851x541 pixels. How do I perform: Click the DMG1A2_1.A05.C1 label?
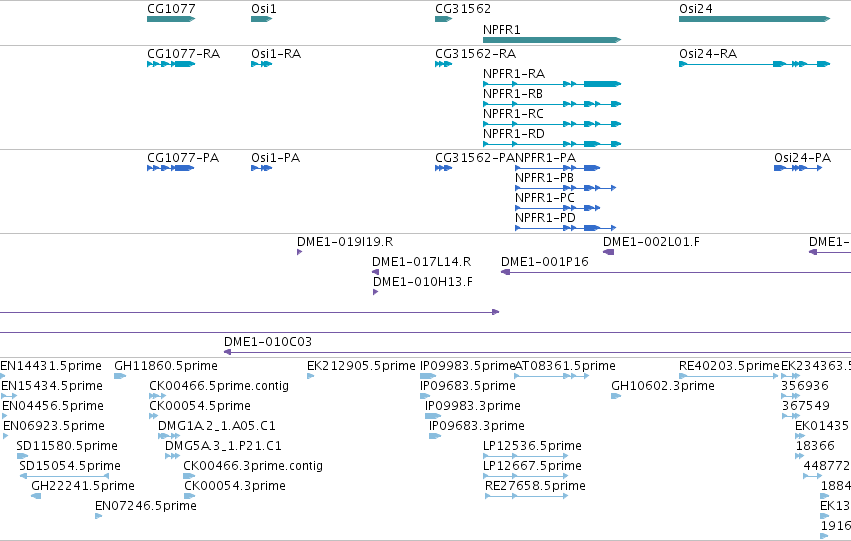217,427
